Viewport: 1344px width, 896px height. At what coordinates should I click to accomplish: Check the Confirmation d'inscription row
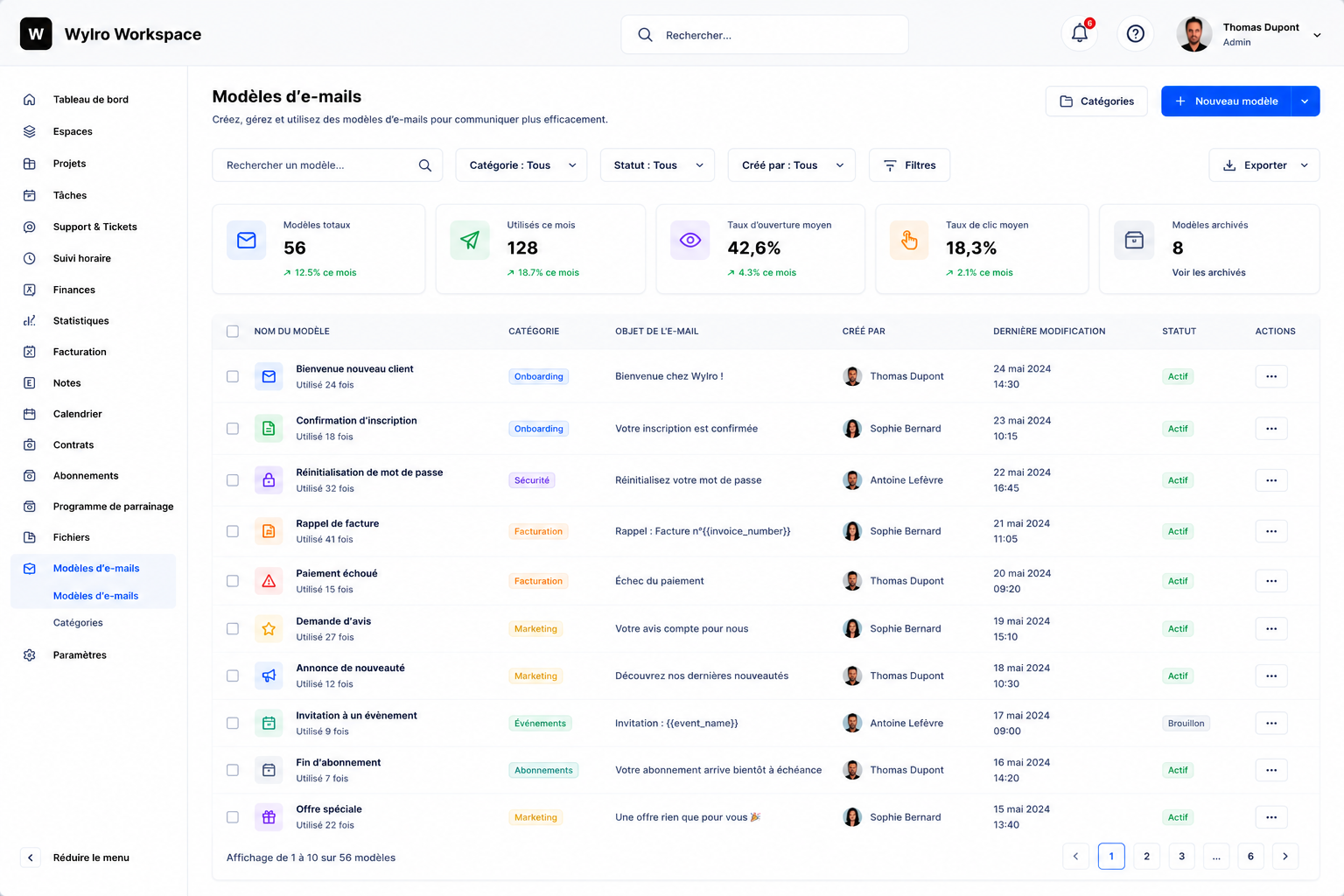233,429
